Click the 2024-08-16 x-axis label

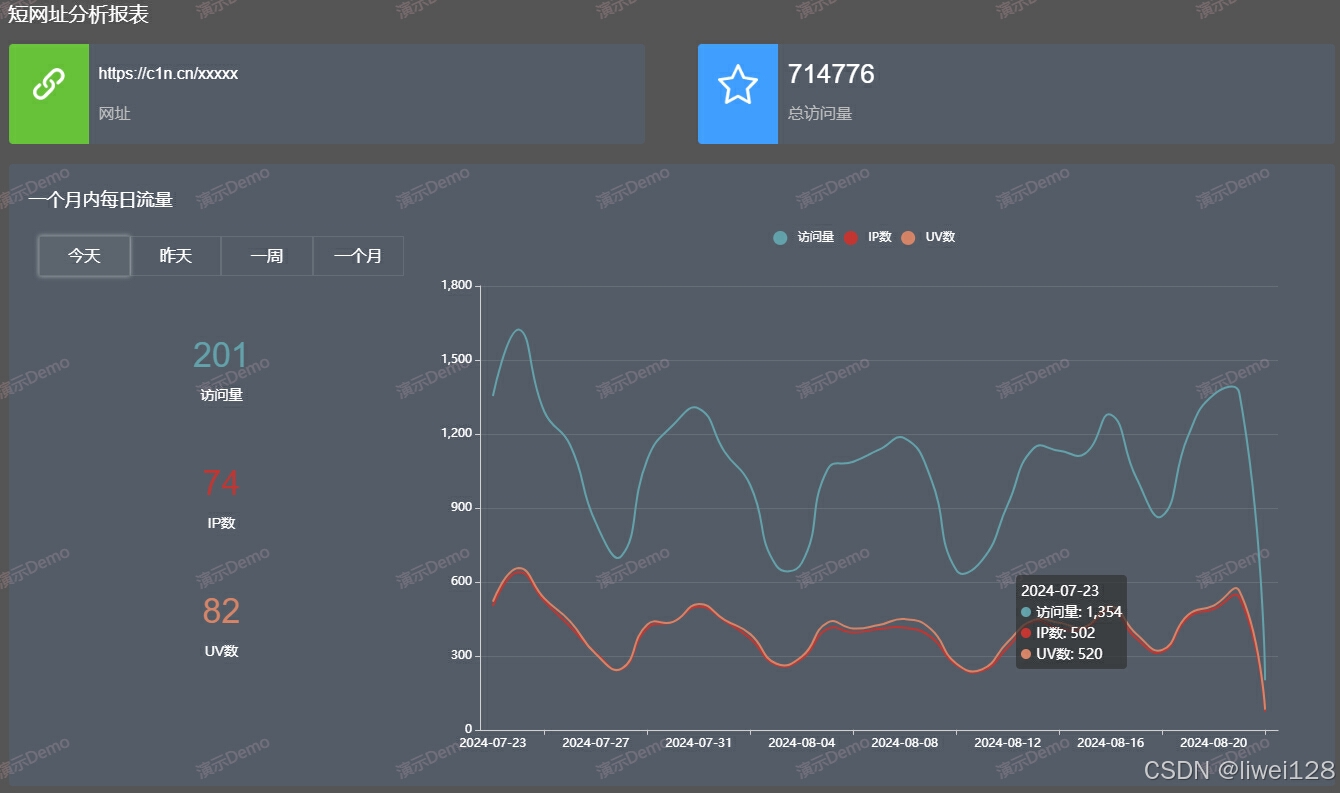pos(1111,743)
